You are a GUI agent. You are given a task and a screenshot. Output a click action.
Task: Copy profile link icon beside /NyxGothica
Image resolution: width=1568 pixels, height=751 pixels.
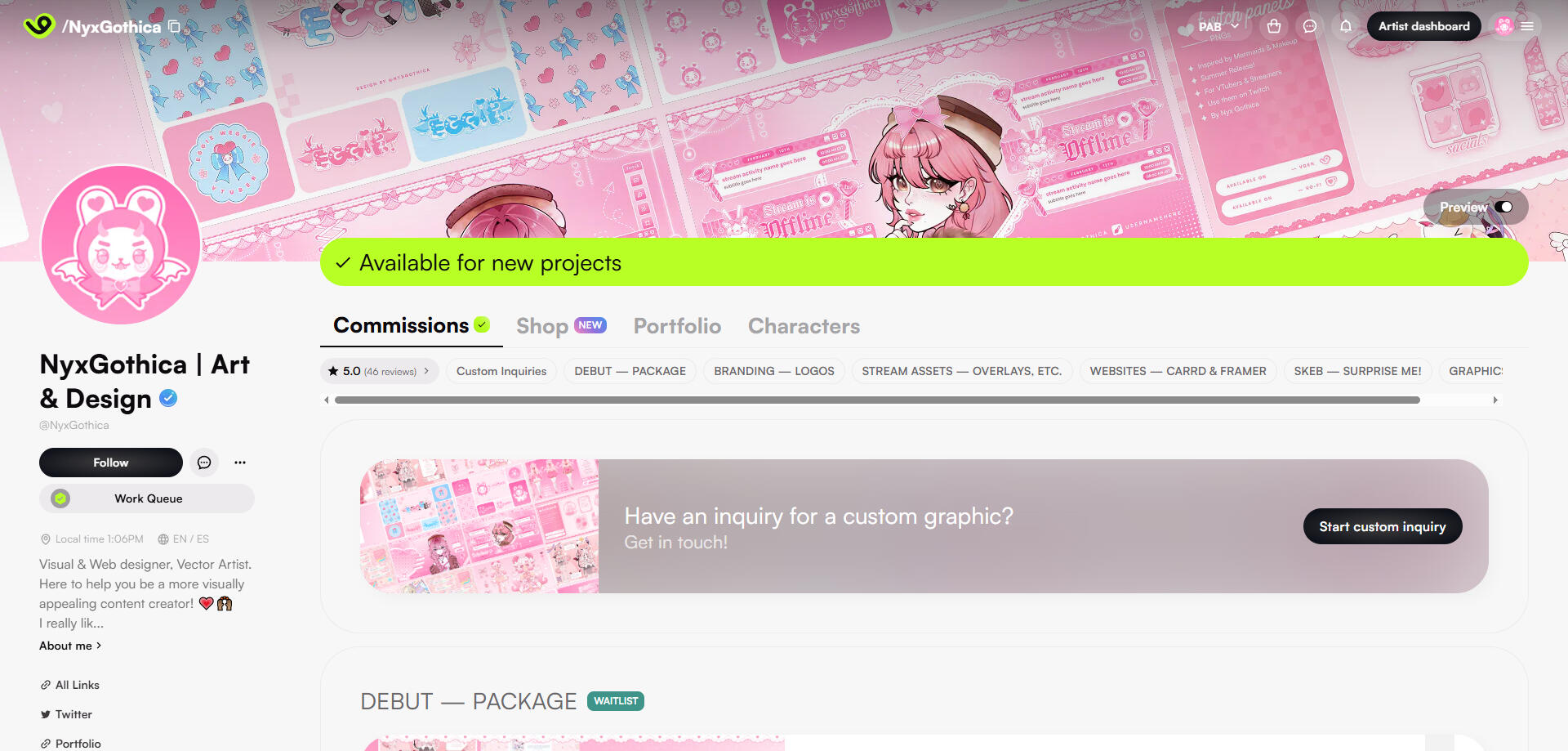point(174,26)
